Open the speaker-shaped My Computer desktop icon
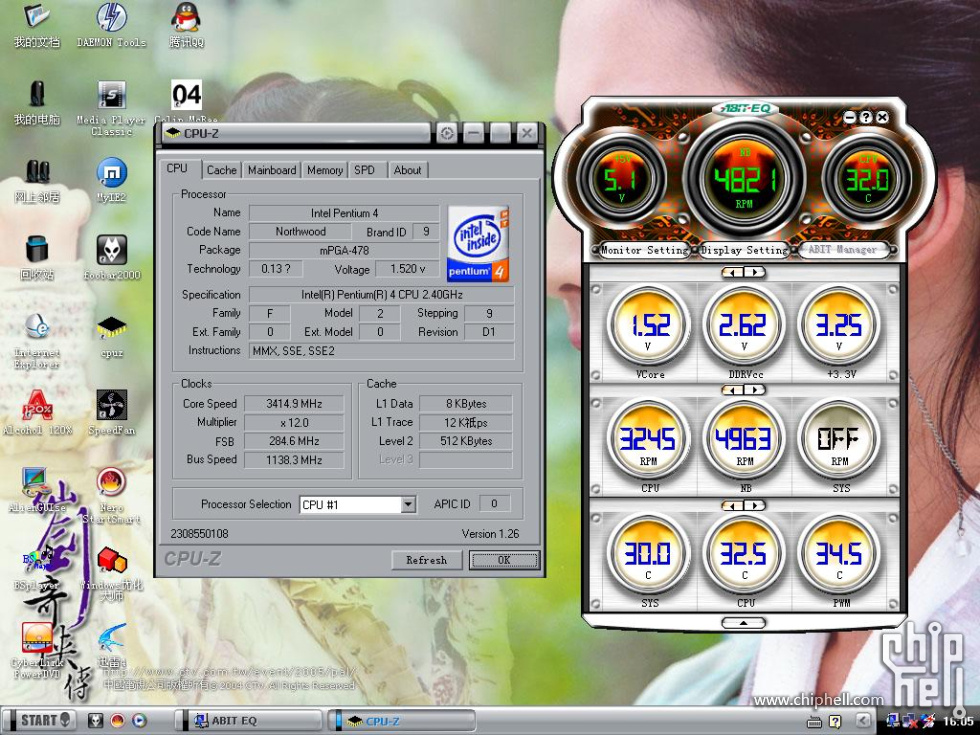Viewport: 980px width, 735px height. [x=37, y=102]
